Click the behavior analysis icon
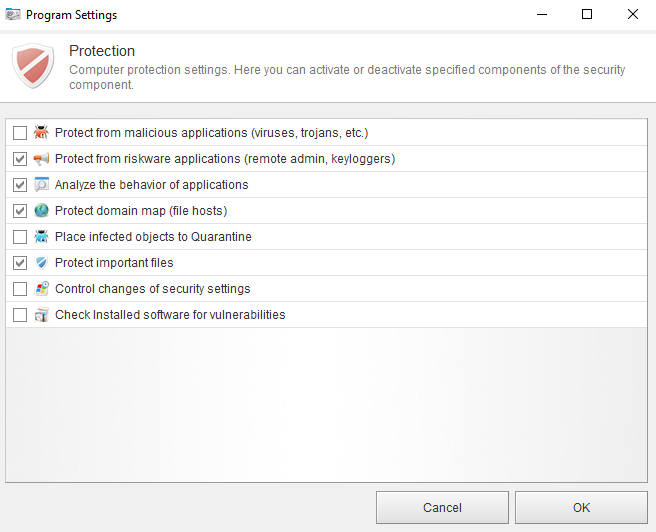This screenshot has width=656, height=532. point(41,185)
